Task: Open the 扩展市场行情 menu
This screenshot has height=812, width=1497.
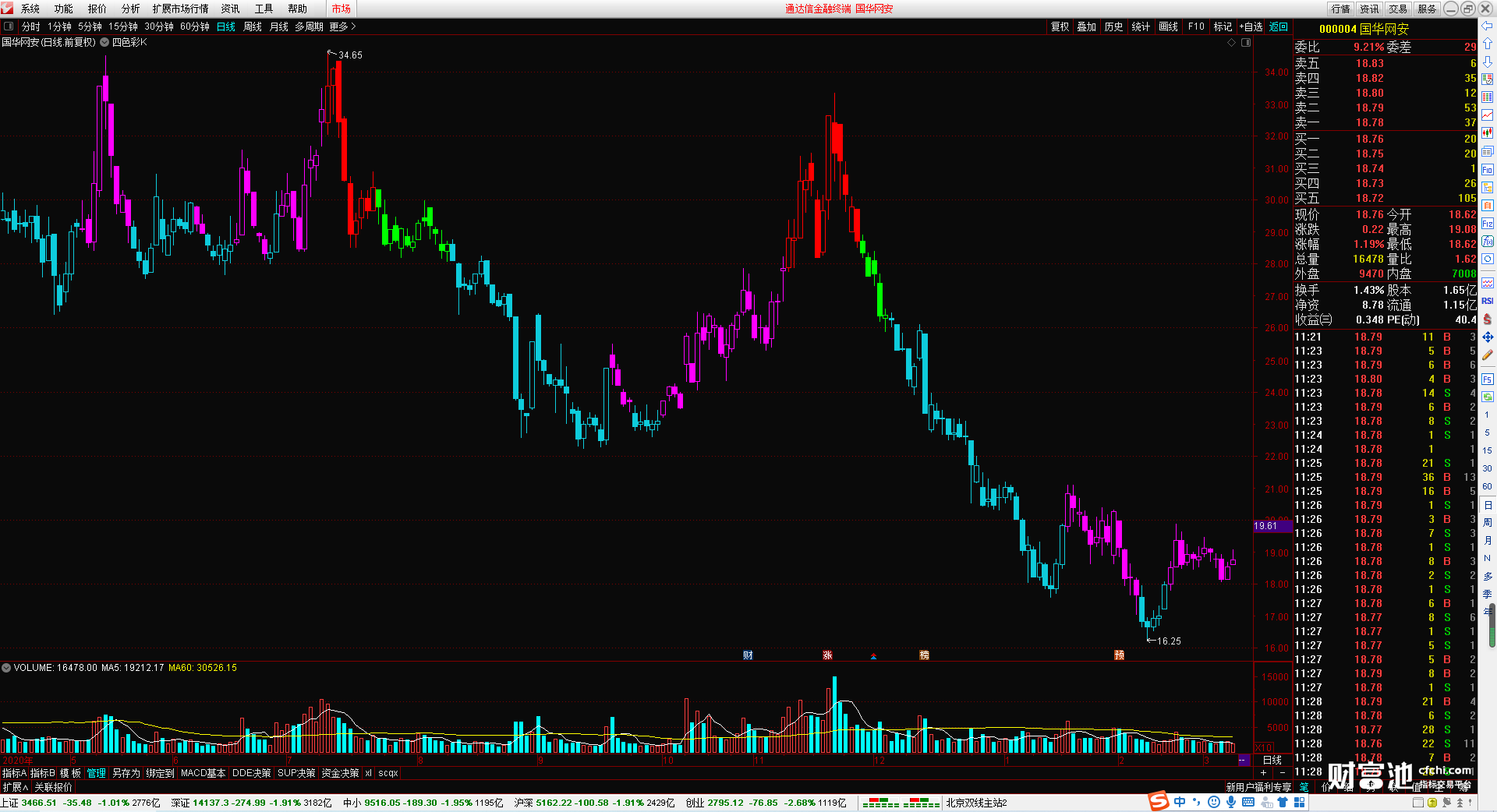Action: [x=181, y=9]
